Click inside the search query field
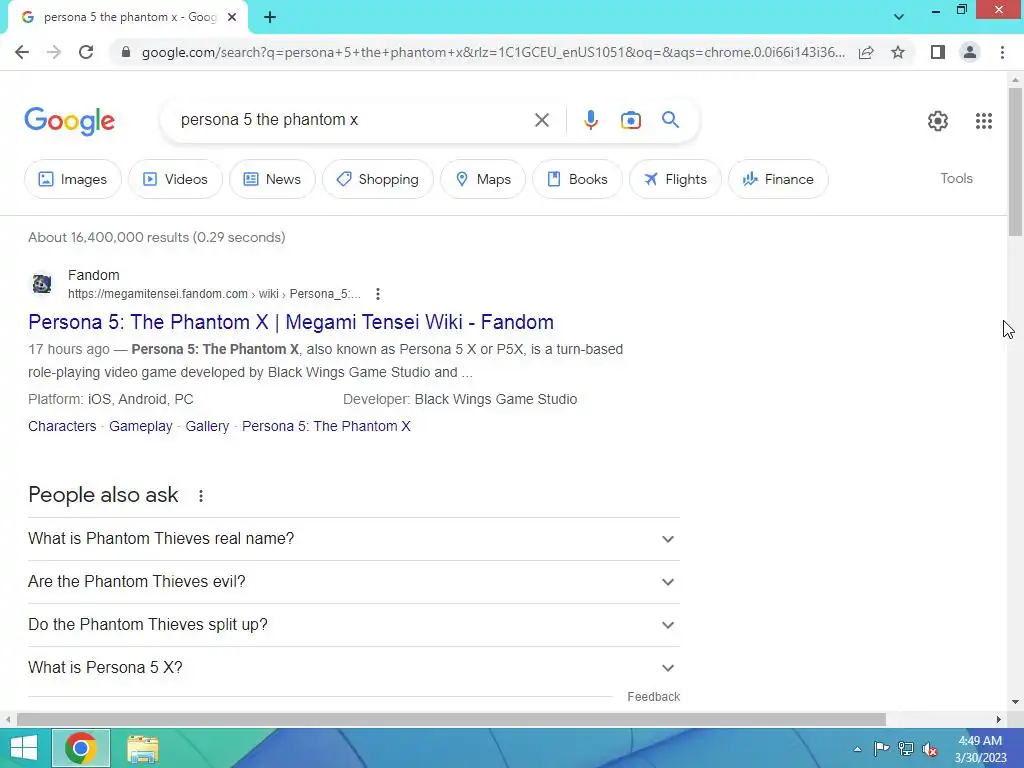This screenshot has width=1024, height=768. [x=349, y=120]
